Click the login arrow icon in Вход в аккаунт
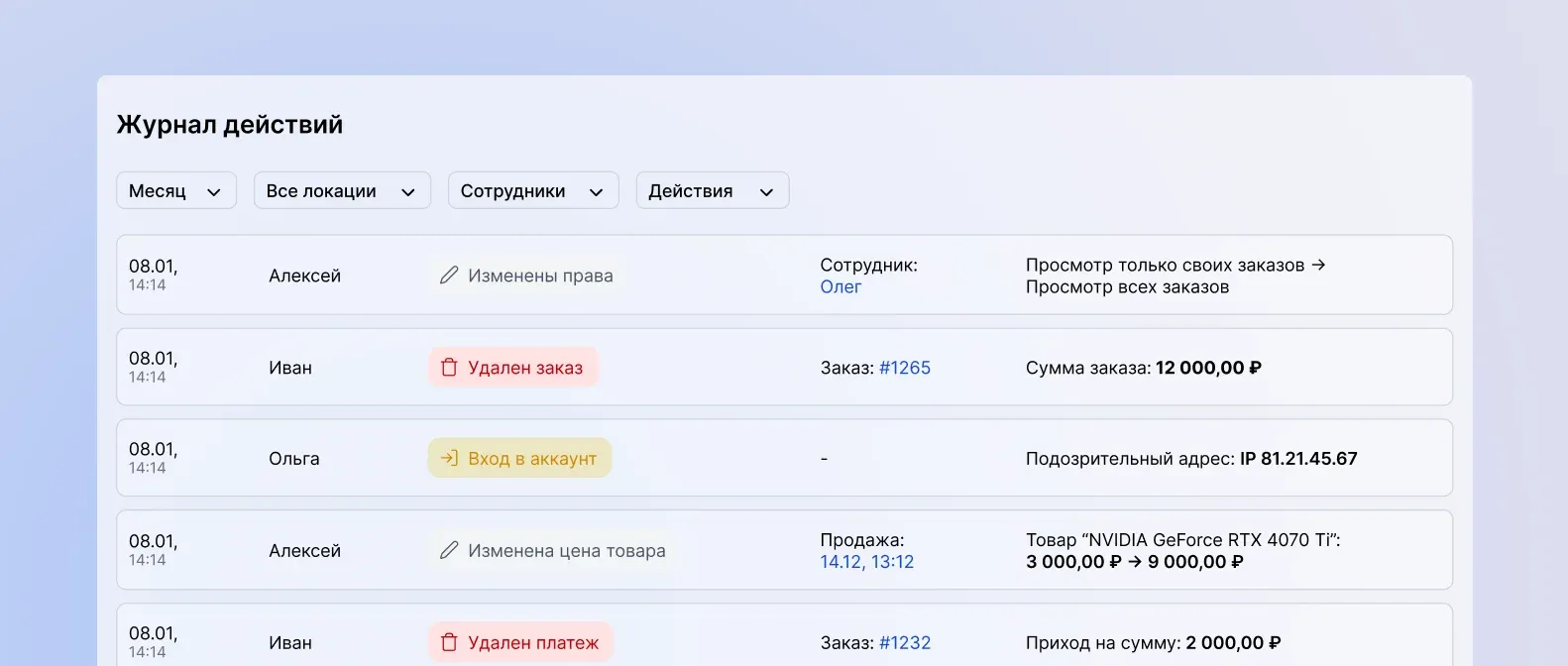Screen dimensions: 1568x666 (449, 459)
